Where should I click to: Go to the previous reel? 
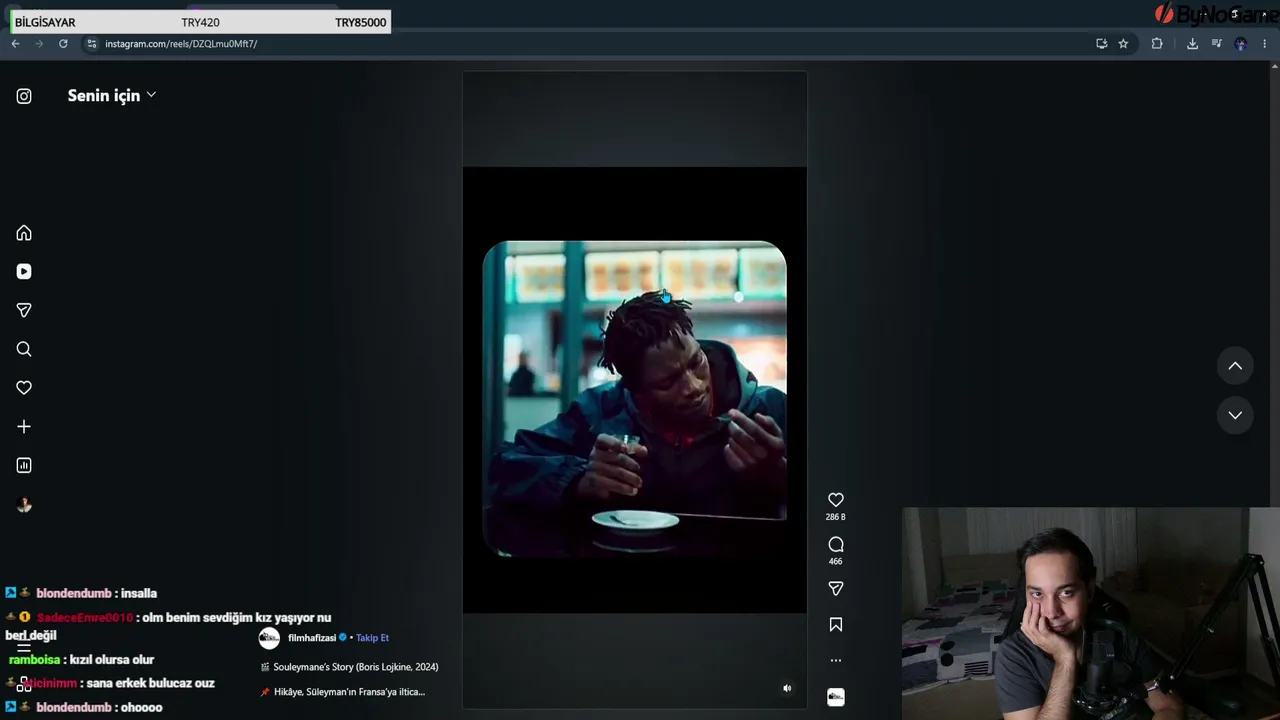(x=1235, y=366)
